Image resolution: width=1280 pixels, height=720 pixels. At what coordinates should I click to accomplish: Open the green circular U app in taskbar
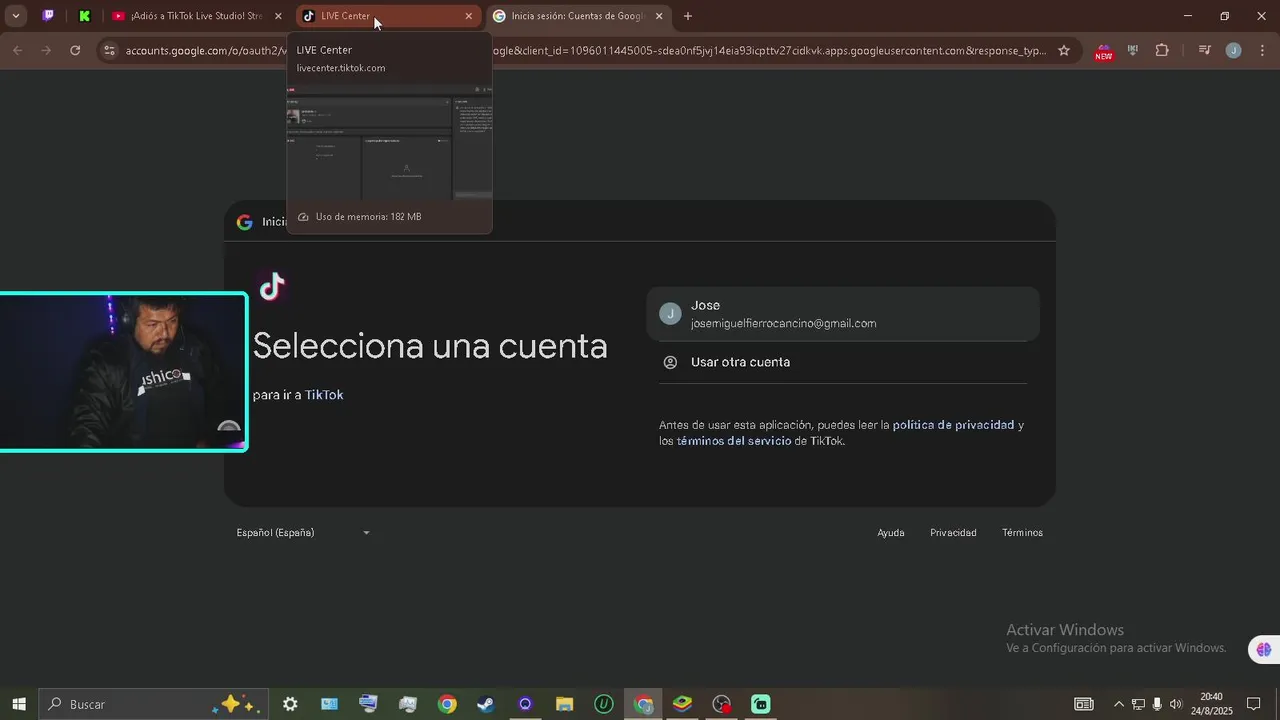pos(604,704)
